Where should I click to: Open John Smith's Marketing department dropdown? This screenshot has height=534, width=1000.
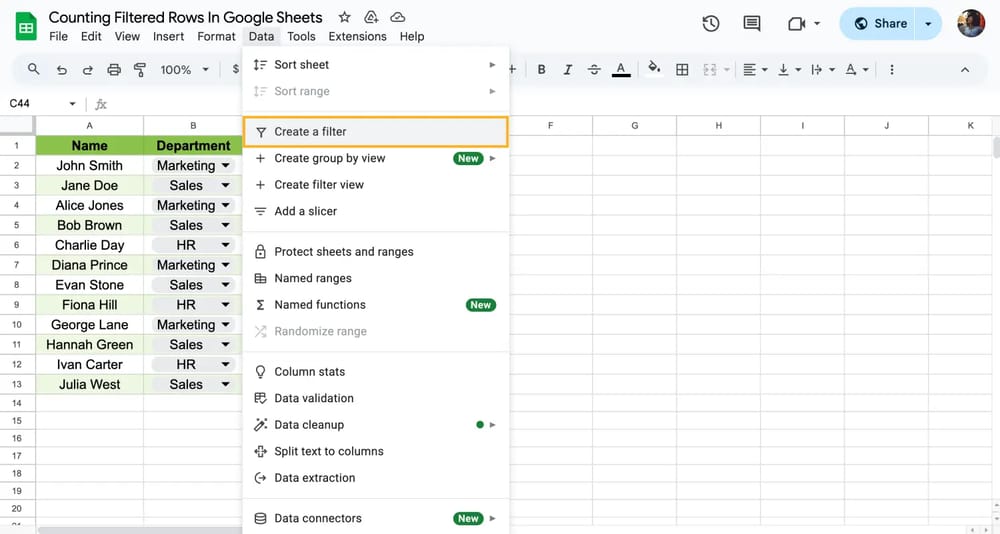pyautogui.click(x=226, y=166)
